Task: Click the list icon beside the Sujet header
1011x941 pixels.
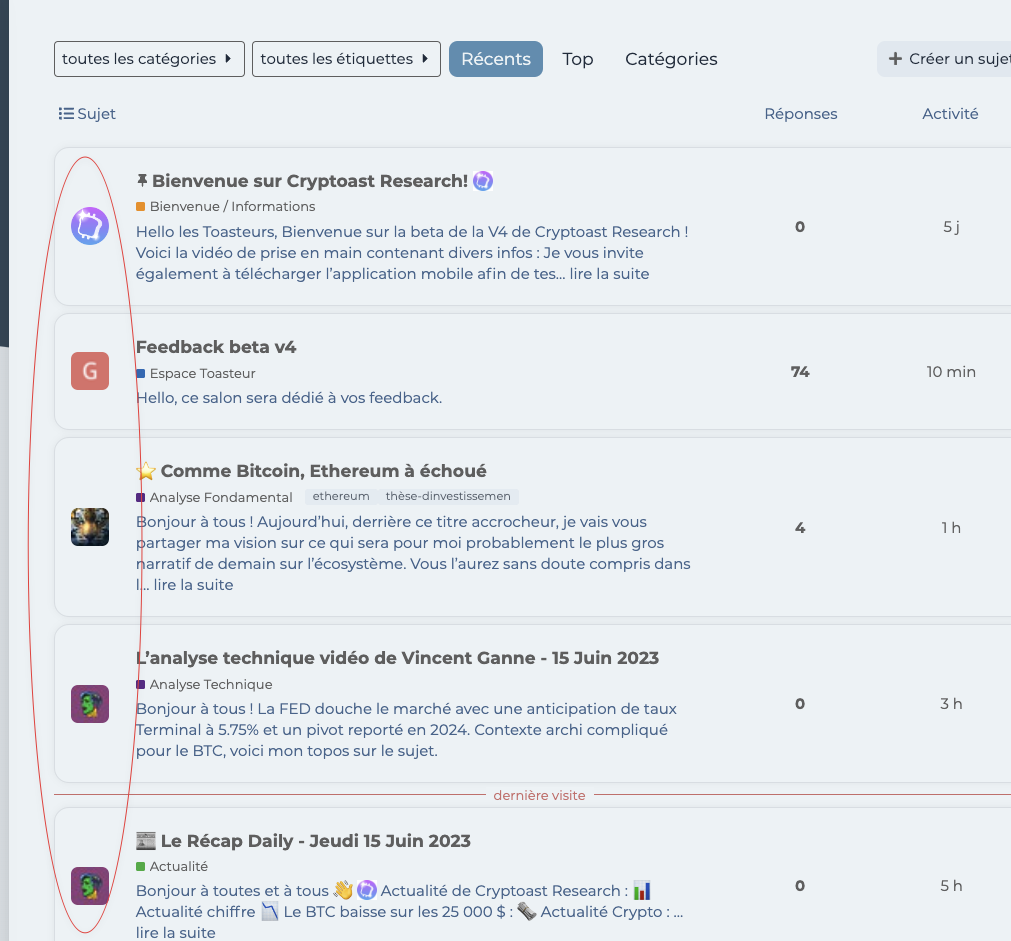Action: (66, 114)
